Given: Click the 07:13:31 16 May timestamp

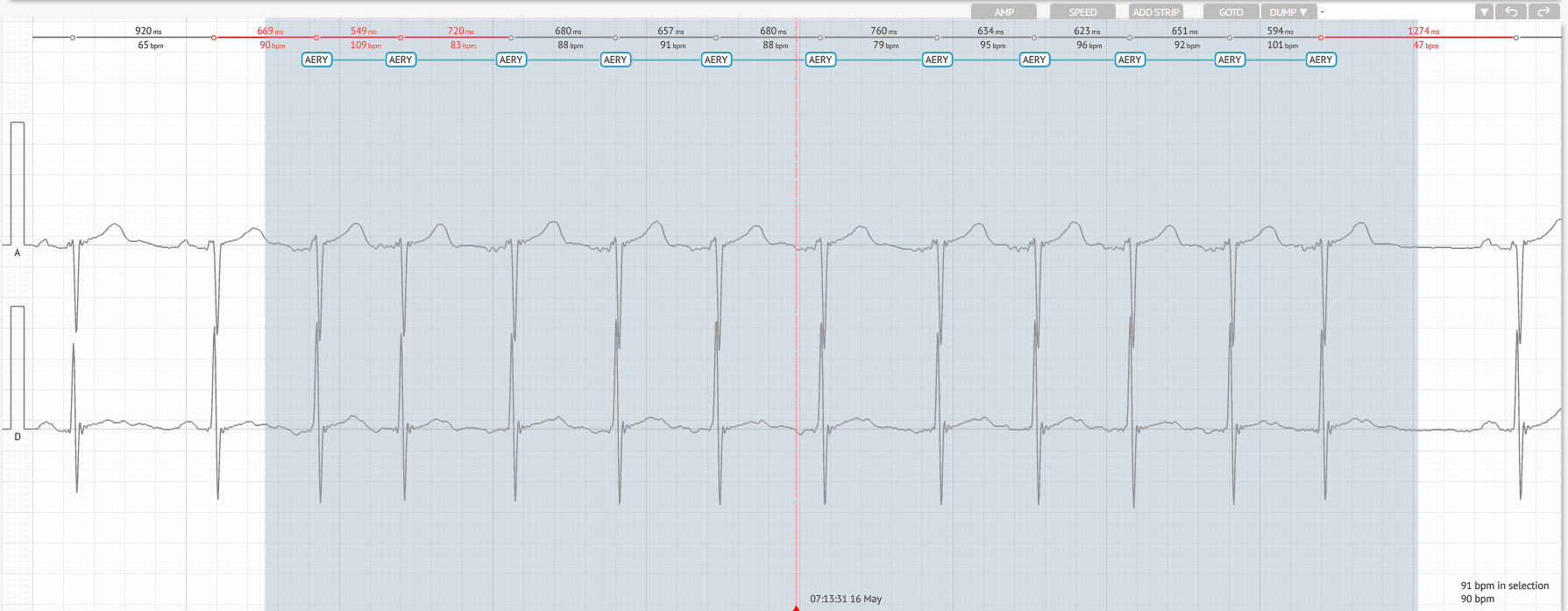Looking at the screenshot, I should tap(845, 599).
